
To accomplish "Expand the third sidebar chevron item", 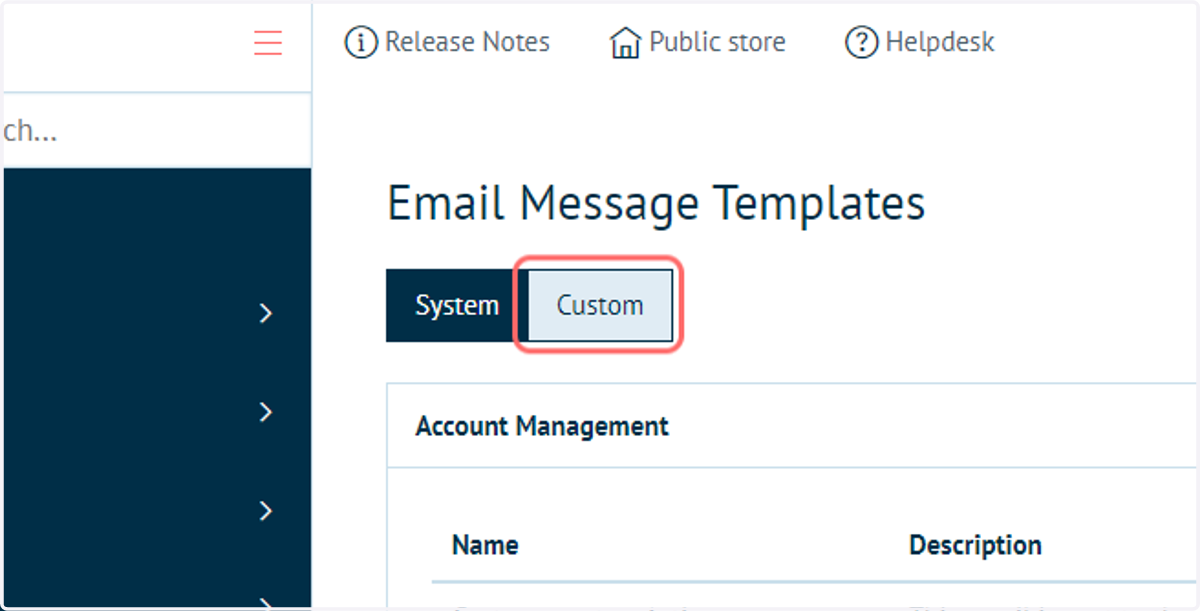I will (x=265, y=511).
